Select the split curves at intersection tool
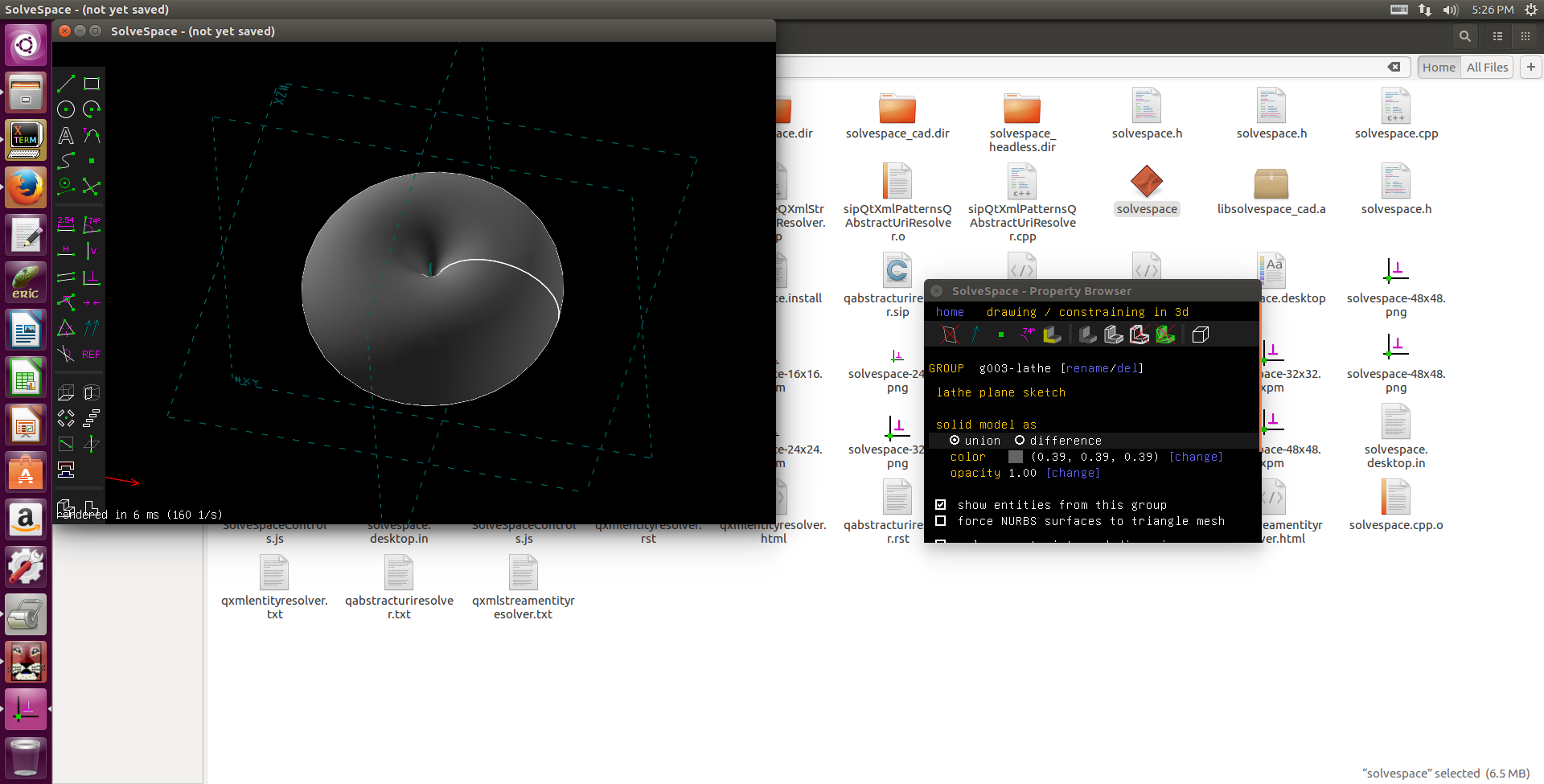Viewport: 1544px width, 784px height. tap(92, 187)
